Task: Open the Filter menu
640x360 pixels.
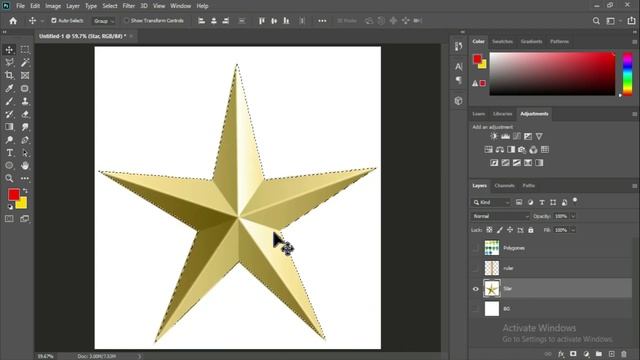Action: click(129, 6)
